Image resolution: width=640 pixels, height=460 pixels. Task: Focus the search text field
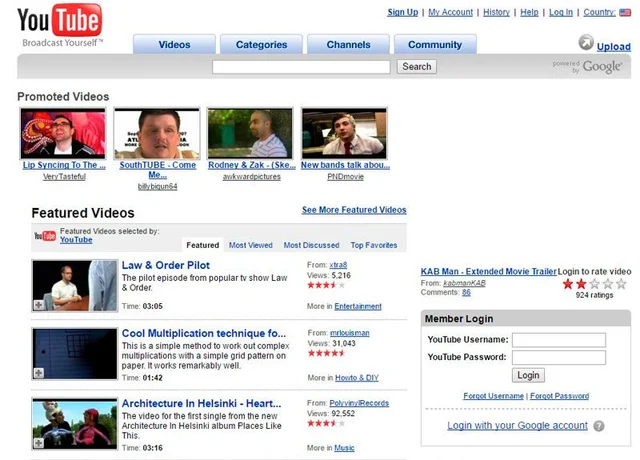[x=301, y=67]
